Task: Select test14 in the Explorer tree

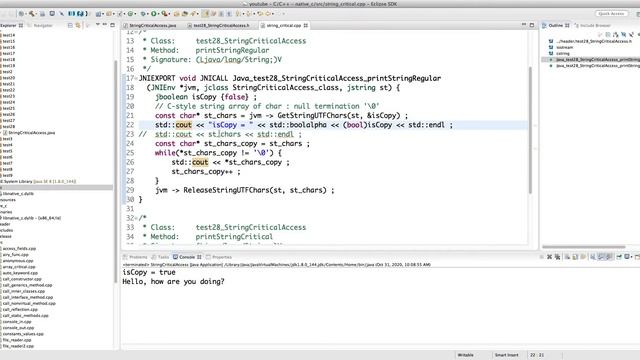Action: pyautogui.click(x=8, y=35)
